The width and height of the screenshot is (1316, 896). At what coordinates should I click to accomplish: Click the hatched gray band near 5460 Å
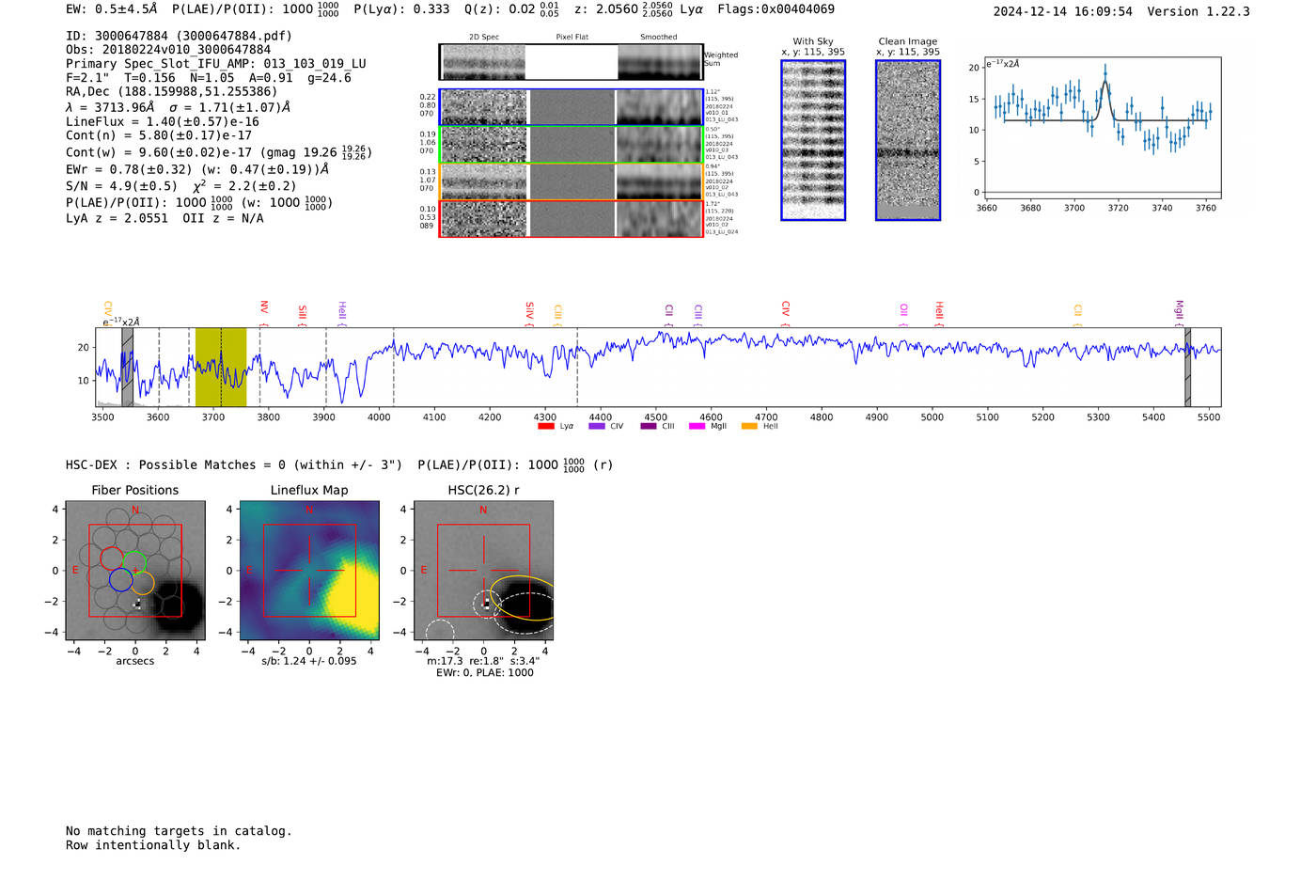pos(1187,367)
